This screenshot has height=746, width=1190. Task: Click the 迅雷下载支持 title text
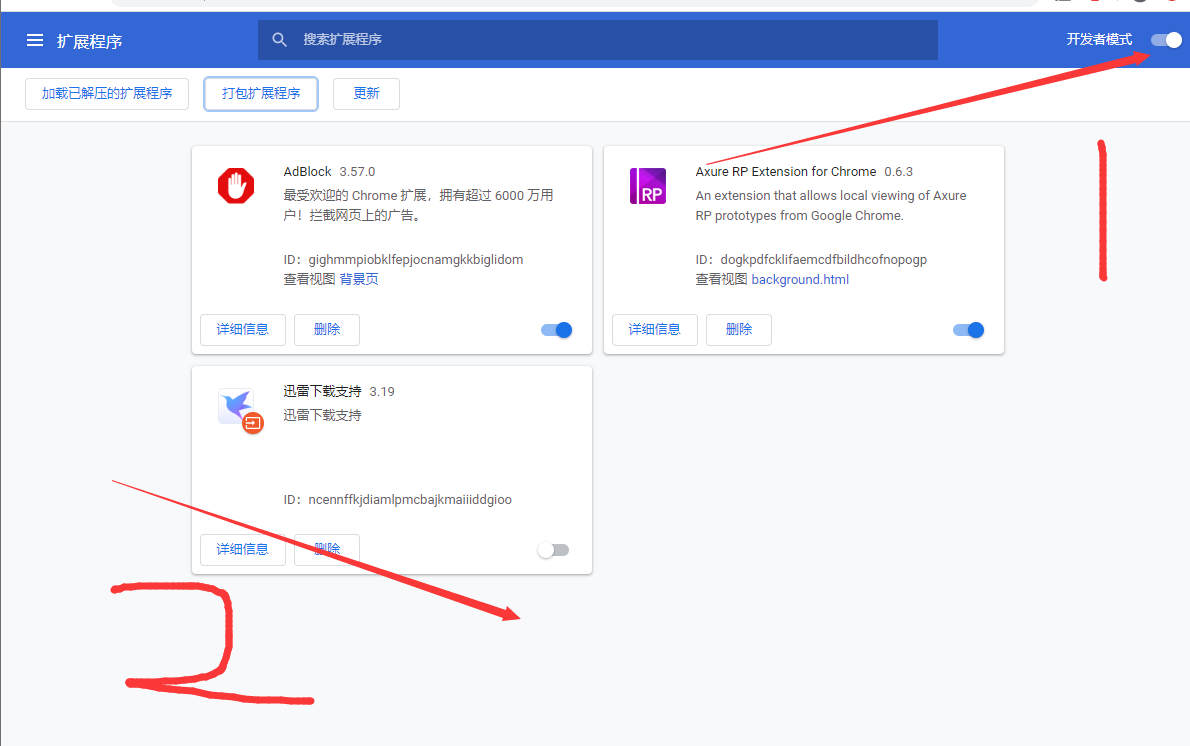(x=323, y=392)
